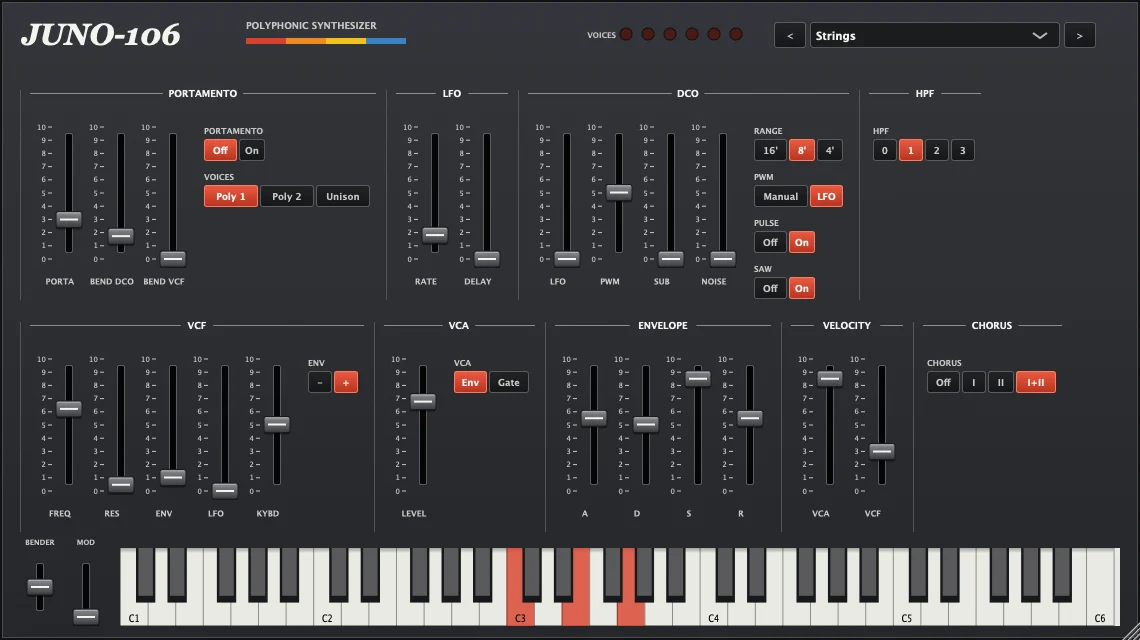Viewport: 1140px width, 640px height.
Task: Select Chorus mode I
Action: [x=974, y=383]
